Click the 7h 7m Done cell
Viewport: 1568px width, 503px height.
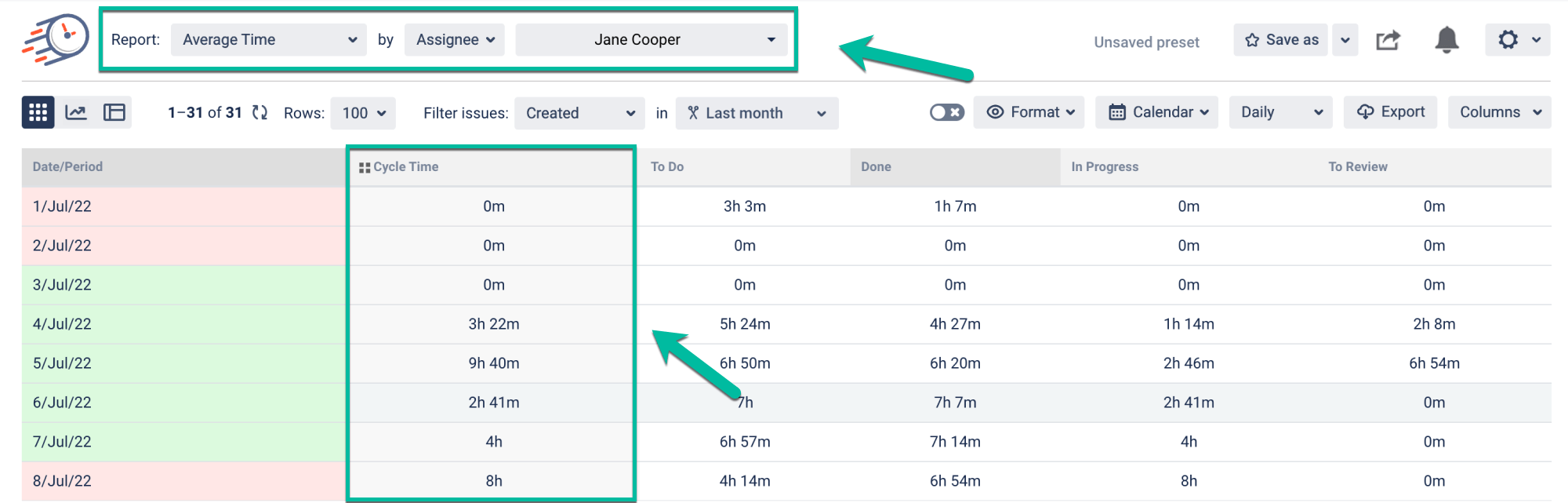(955, 403)
